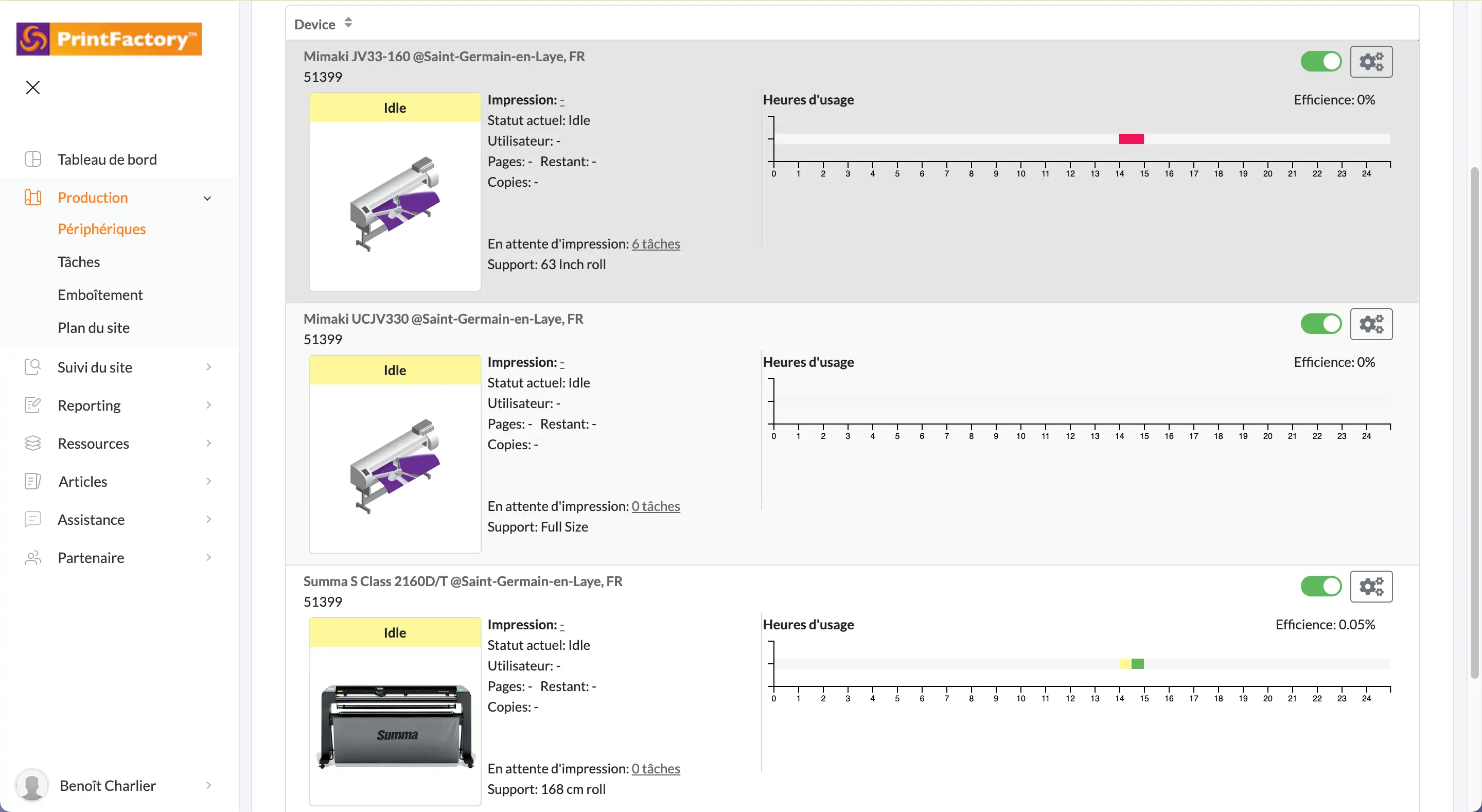Click 'Support: Full Size' text
1482x812 pixels.
tap(538, 527)
